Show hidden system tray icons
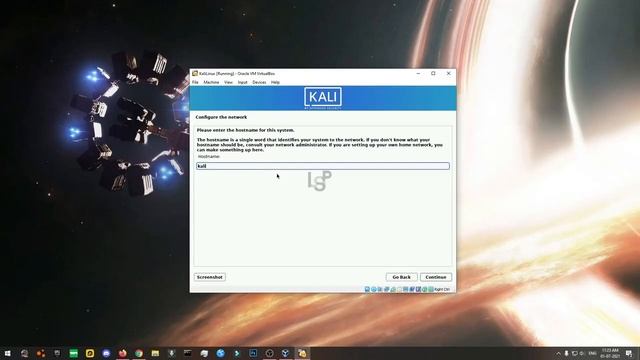Image resolution: width=640 pixels, height=360 pixels. pos(558,353)
